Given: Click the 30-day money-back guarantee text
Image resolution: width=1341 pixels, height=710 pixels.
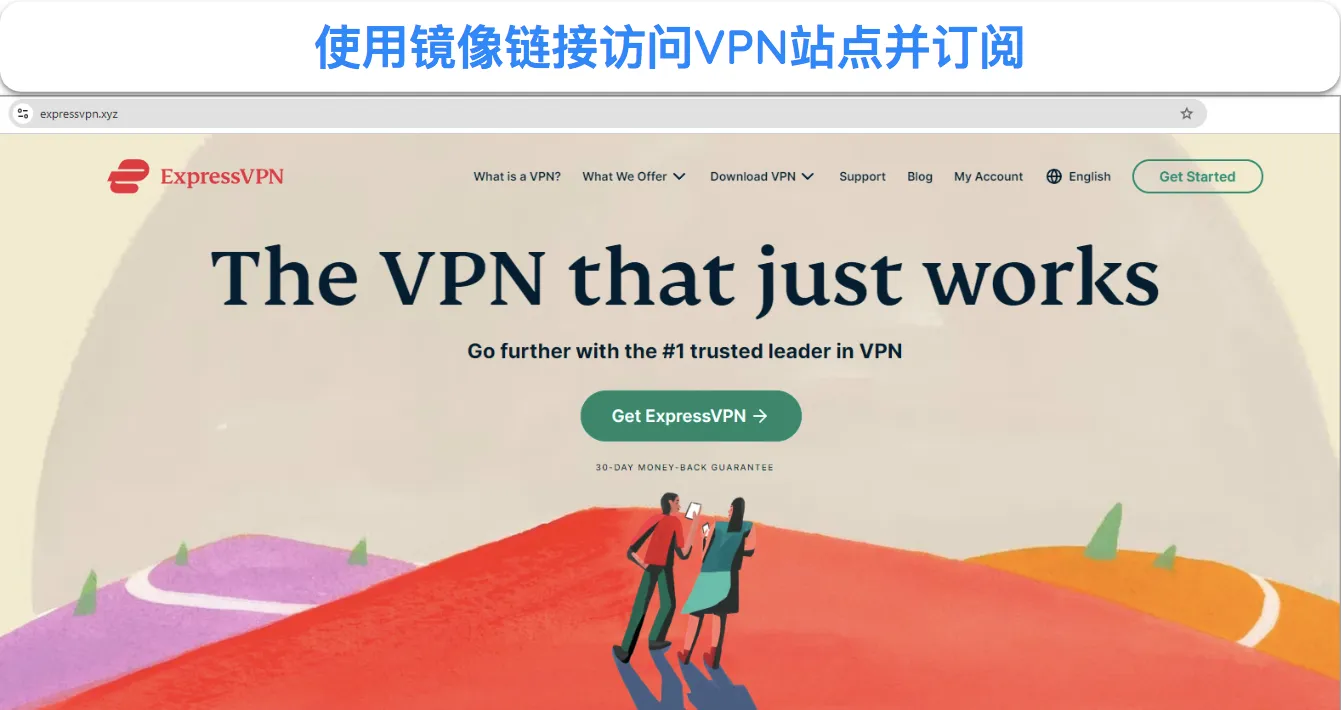Looking at the screenshot, I should pyautogui.click(x=684, y=468).
